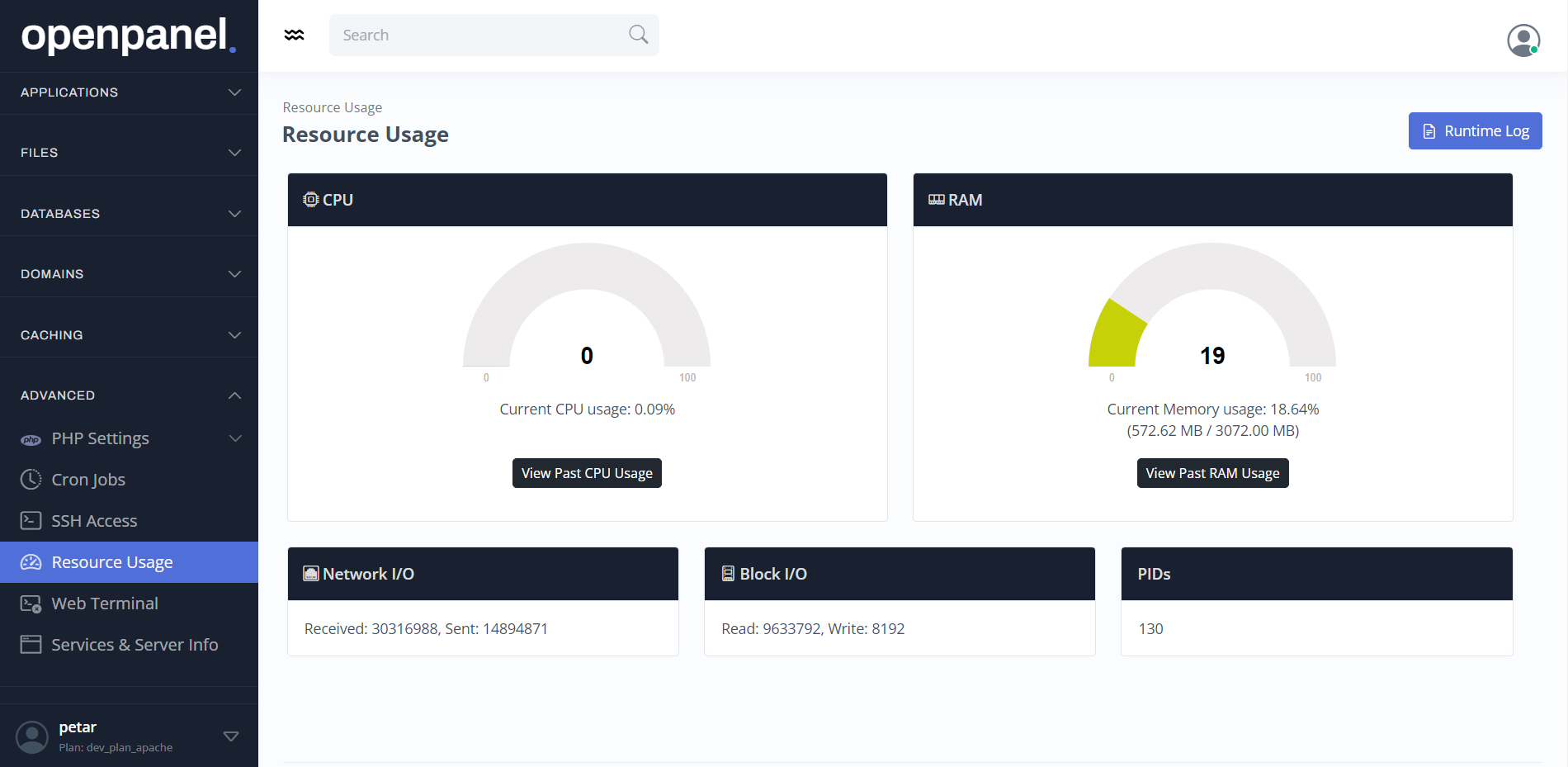Screen dimensions: 1568x767
Task: Expand the PHP Settings submenu chevron
Action: click(235, 438)
